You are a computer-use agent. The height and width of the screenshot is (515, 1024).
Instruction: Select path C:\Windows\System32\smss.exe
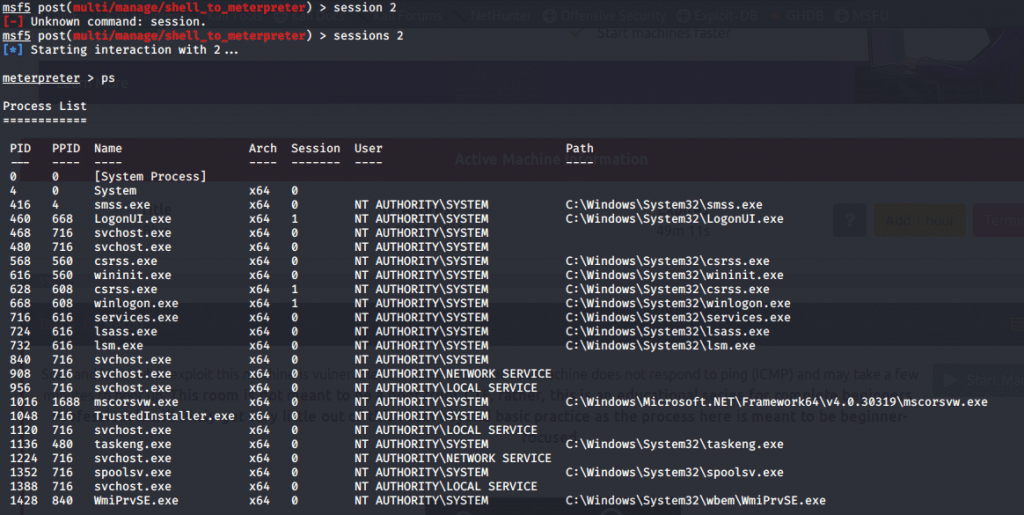664,204
